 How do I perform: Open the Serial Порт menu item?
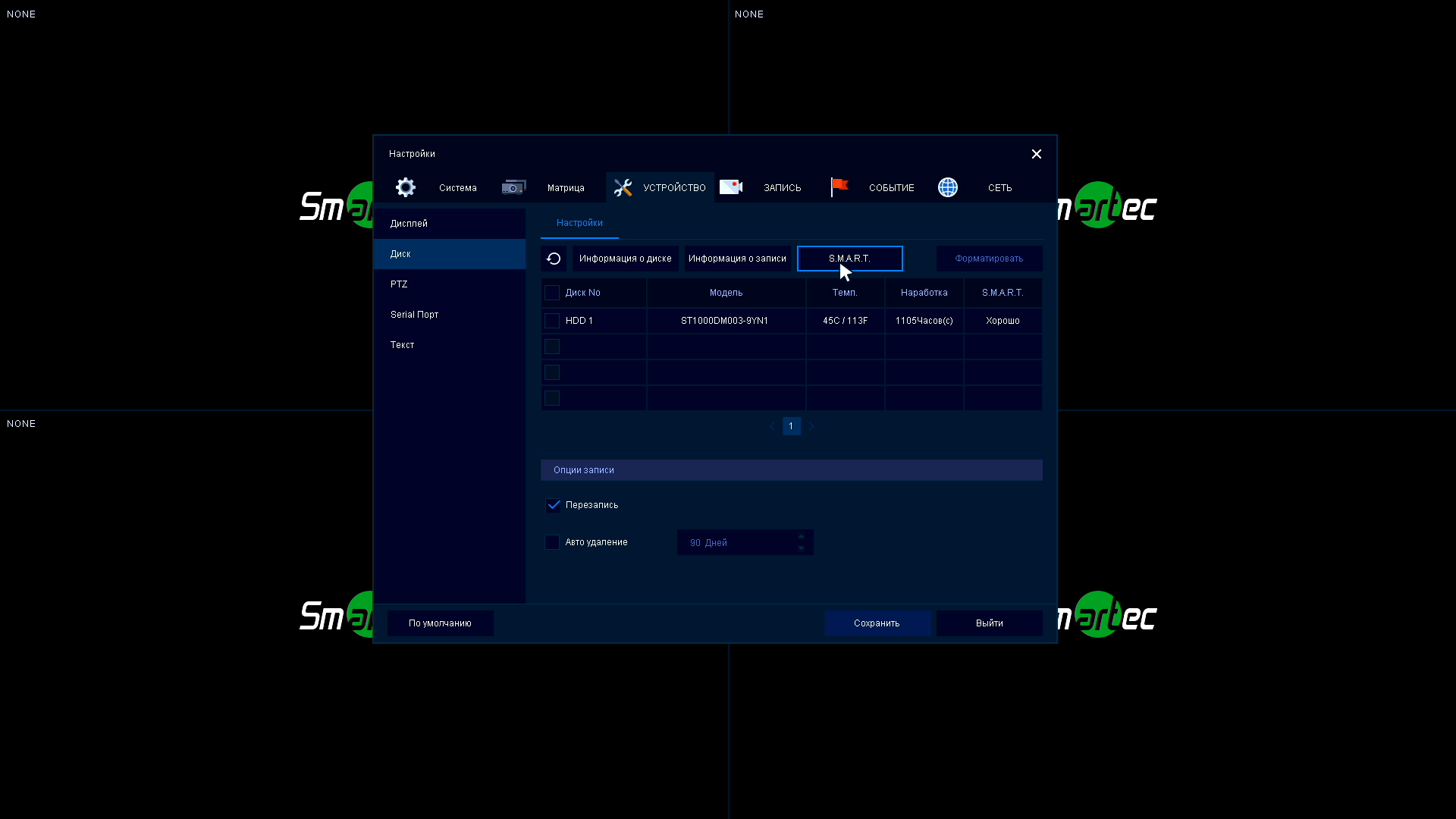tap(414, 315)
